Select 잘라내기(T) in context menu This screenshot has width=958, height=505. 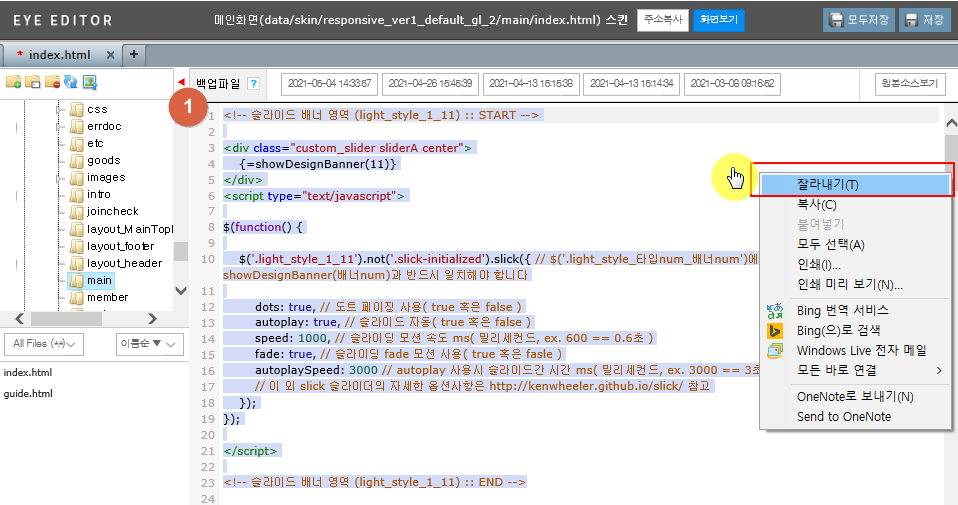point(856,184)
